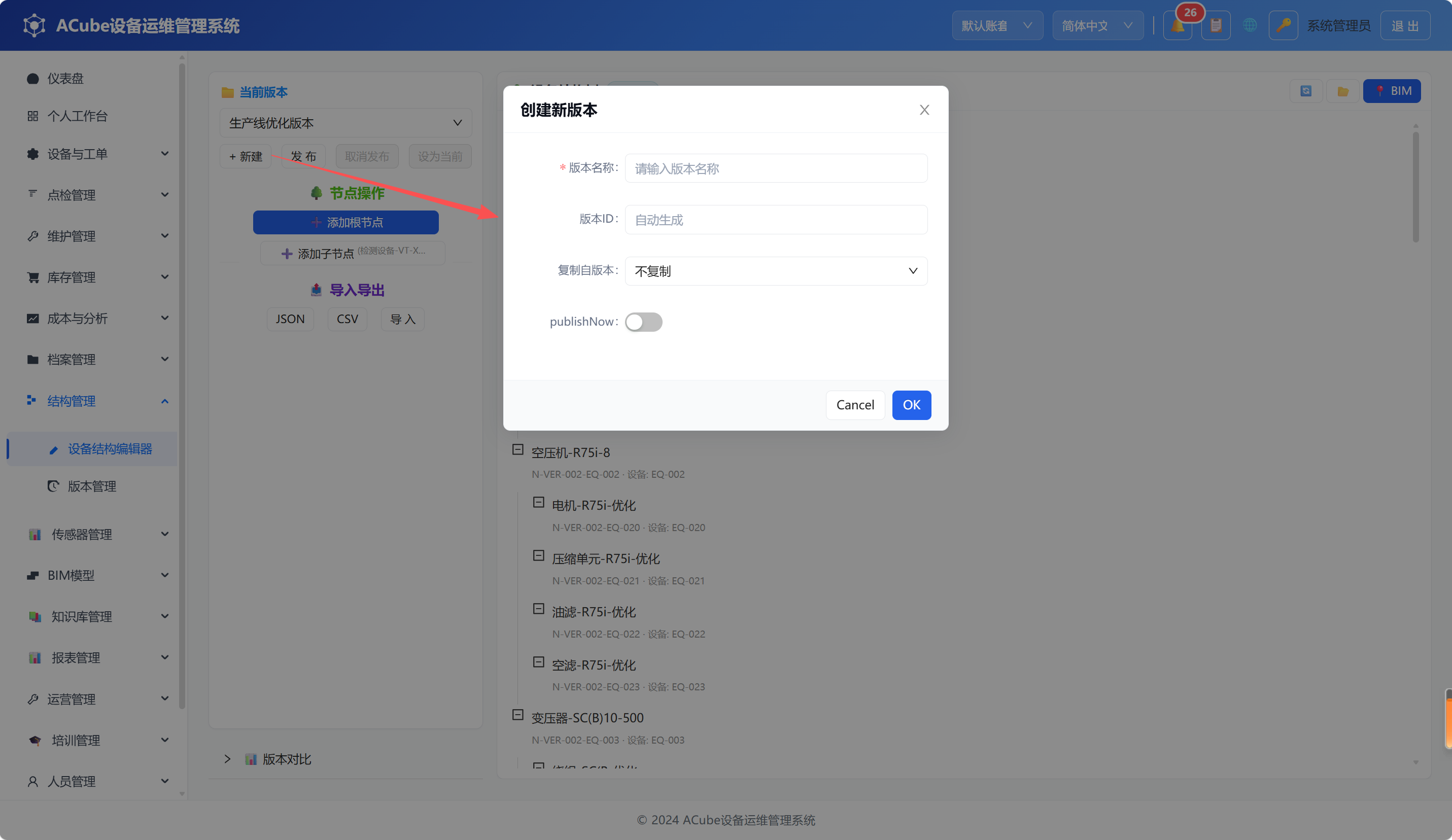Screen dimensions: 1452x840
Task: Click the notification bell icon
Action: click(x=1177, y=26)
